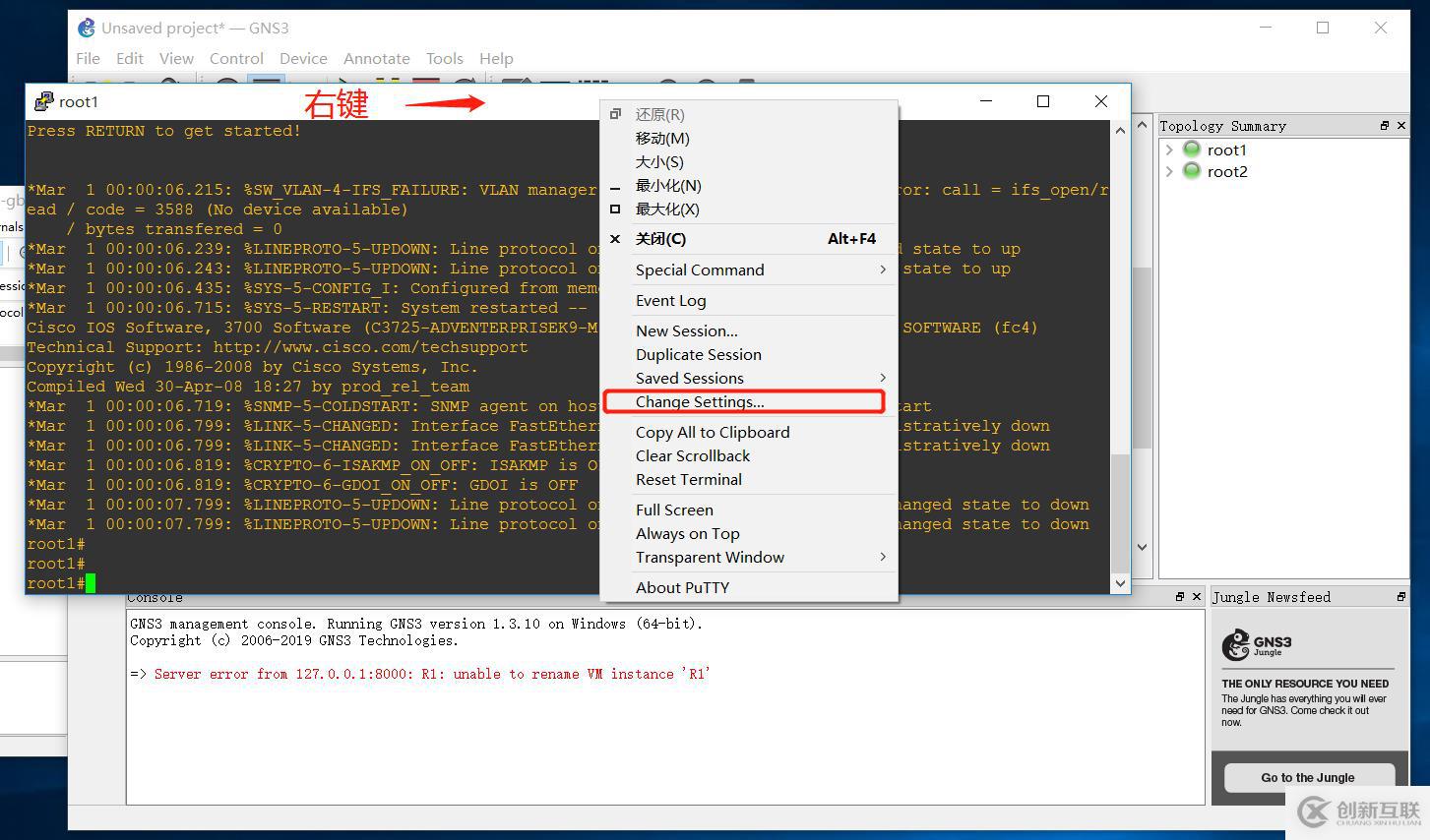Viewport: 1430px width, 840px height.
Task: Open the Tools menu in GNS3
Action: tap(444, 58)
